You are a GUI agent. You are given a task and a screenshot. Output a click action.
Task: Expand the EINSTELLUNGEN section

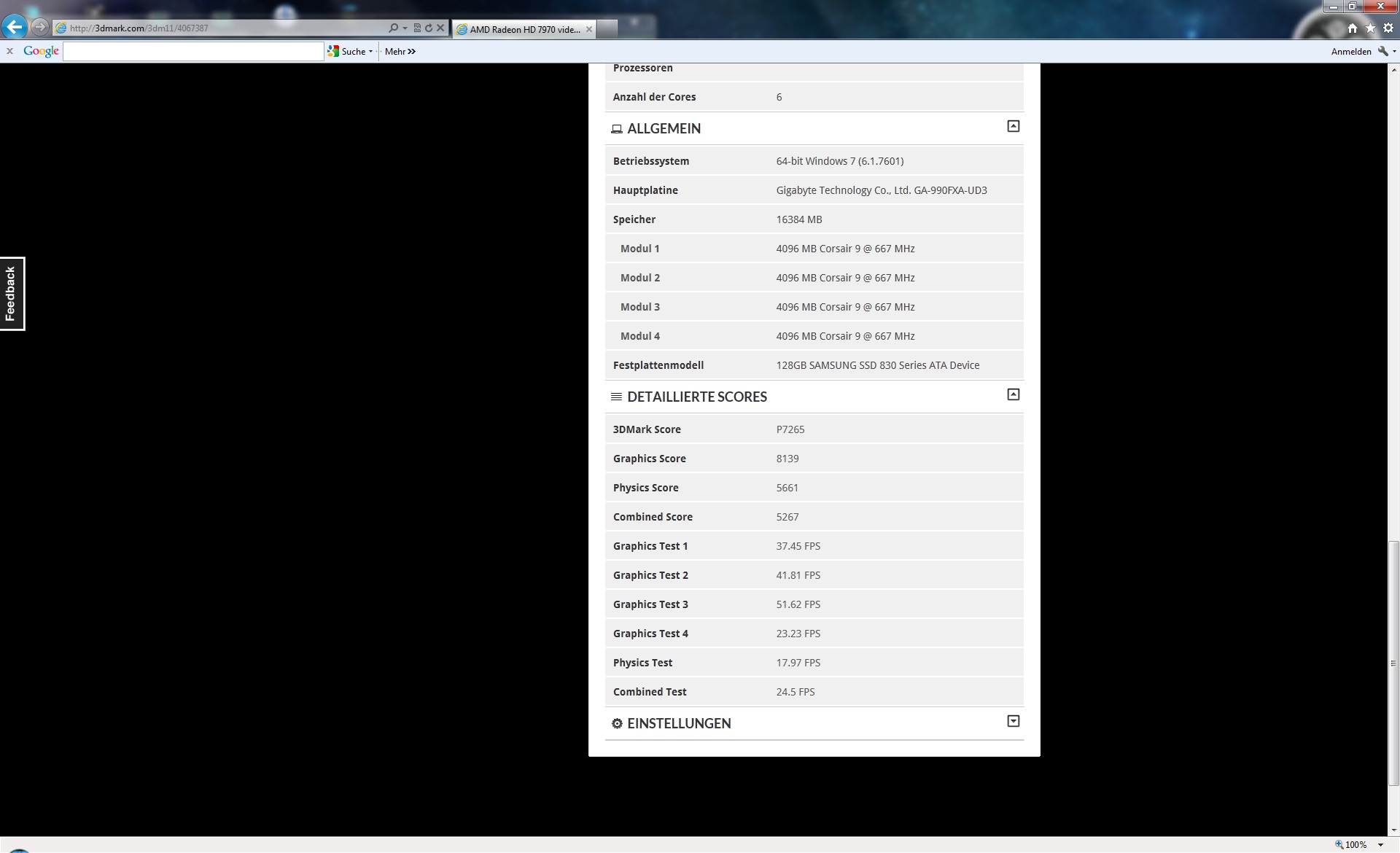point(1013,722)
